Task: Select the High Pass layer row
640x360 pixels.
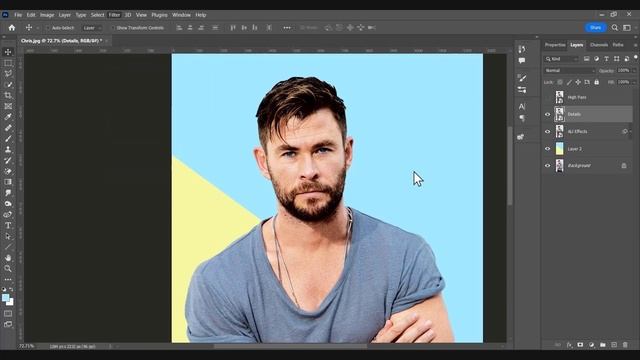Action: click(588, 98)
